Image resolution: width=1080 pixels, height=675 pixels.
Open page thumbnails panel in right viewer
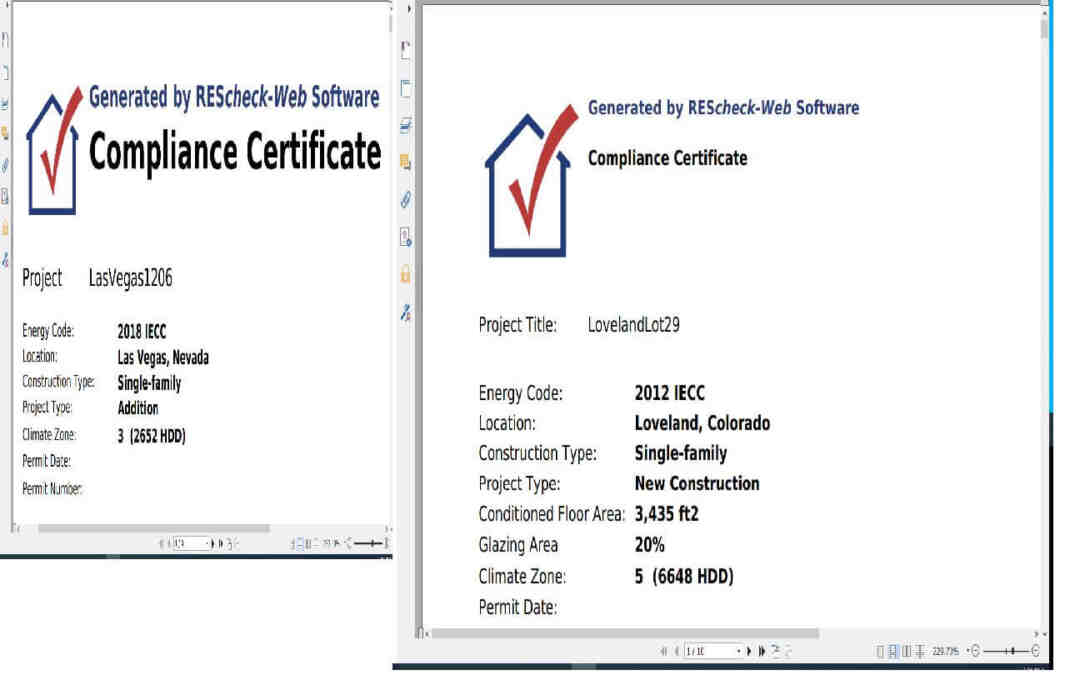[x=406, y=89]
